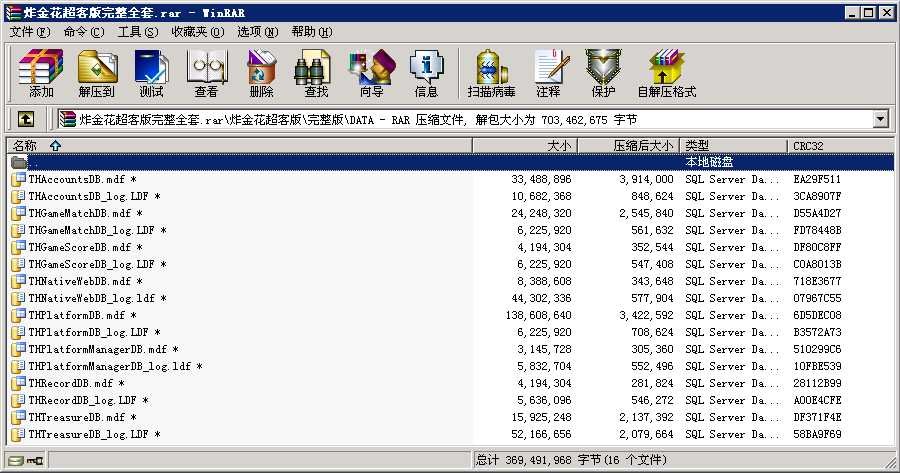Show archive Info (信息) icon
This screenshot has width=900, height=473.
click(x=426, y=73)
